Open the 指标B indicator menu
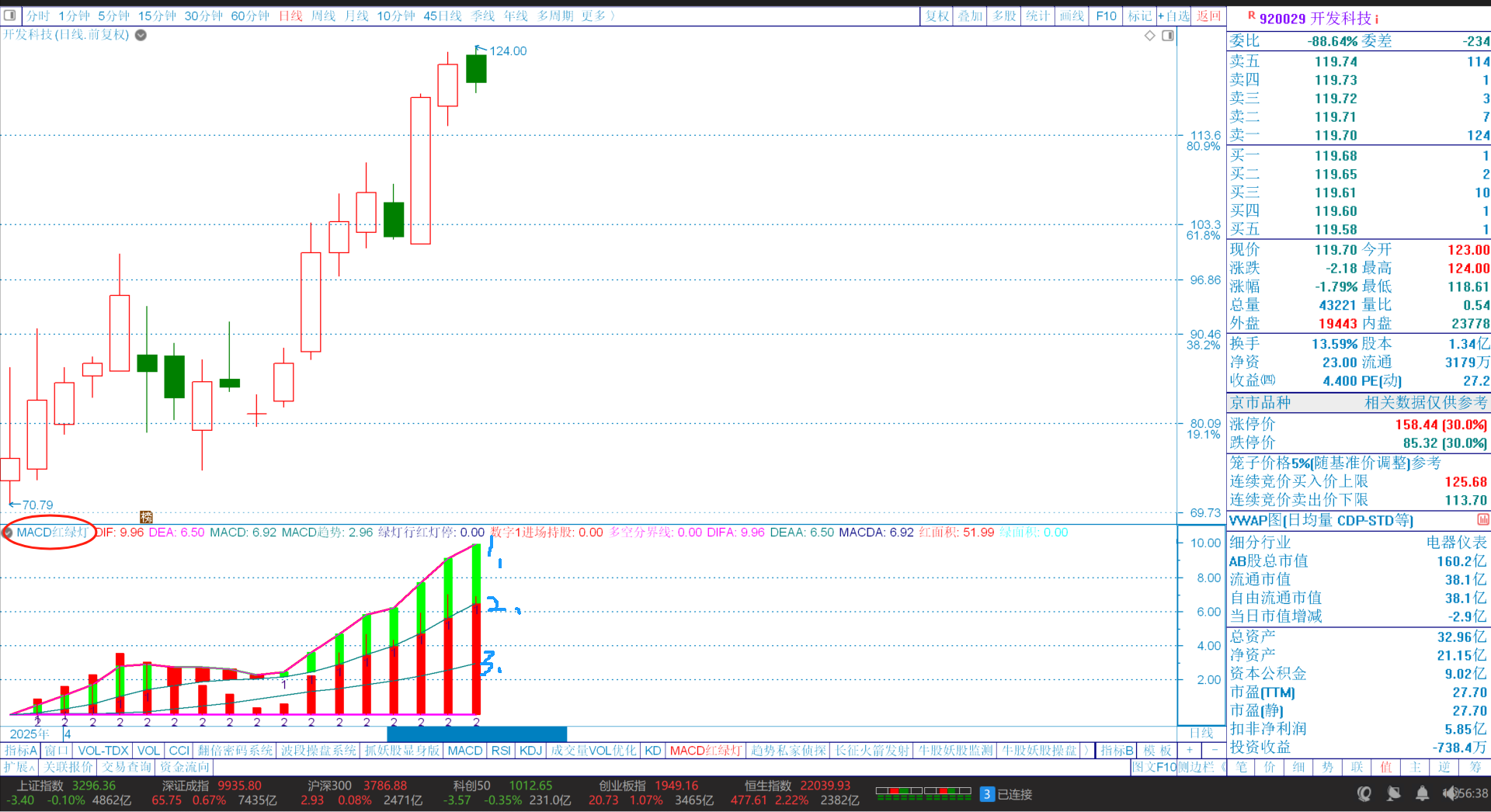 tap(1117, 751)
